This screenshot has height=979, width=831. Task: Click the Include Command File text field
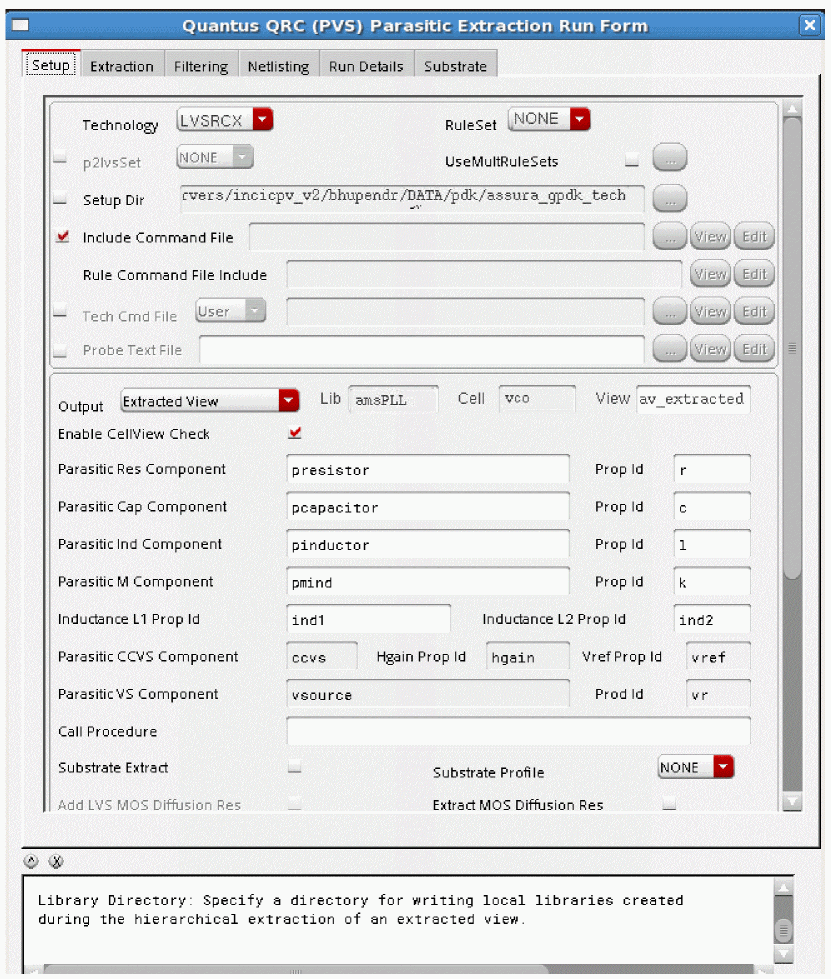point(446,237)
